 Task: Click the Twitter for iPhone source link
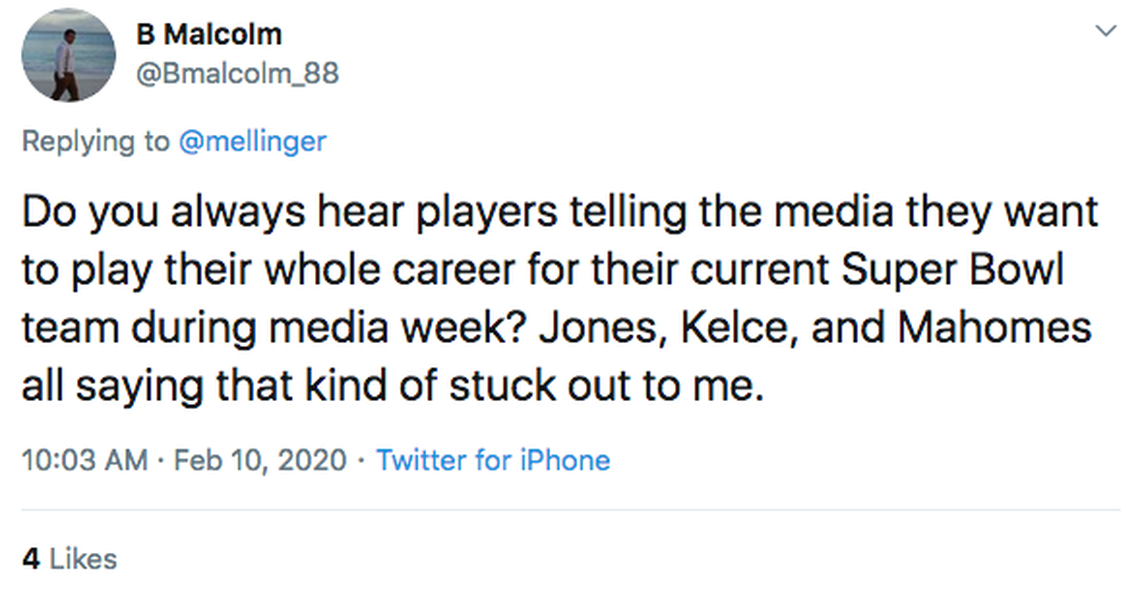coord(493,460)
